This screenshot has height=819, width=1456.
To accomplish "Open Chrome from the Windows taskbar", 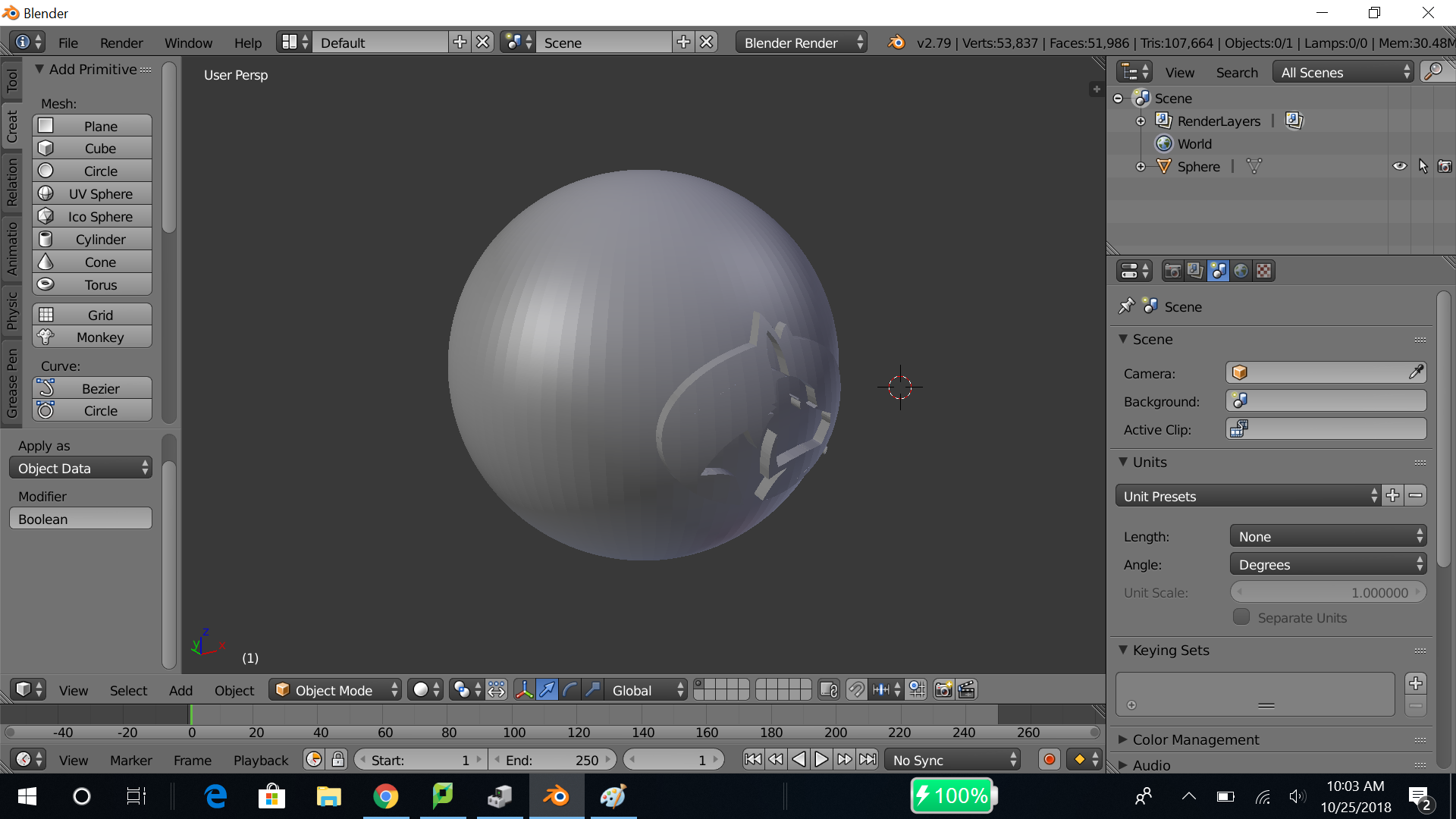I will click(385, 796).
